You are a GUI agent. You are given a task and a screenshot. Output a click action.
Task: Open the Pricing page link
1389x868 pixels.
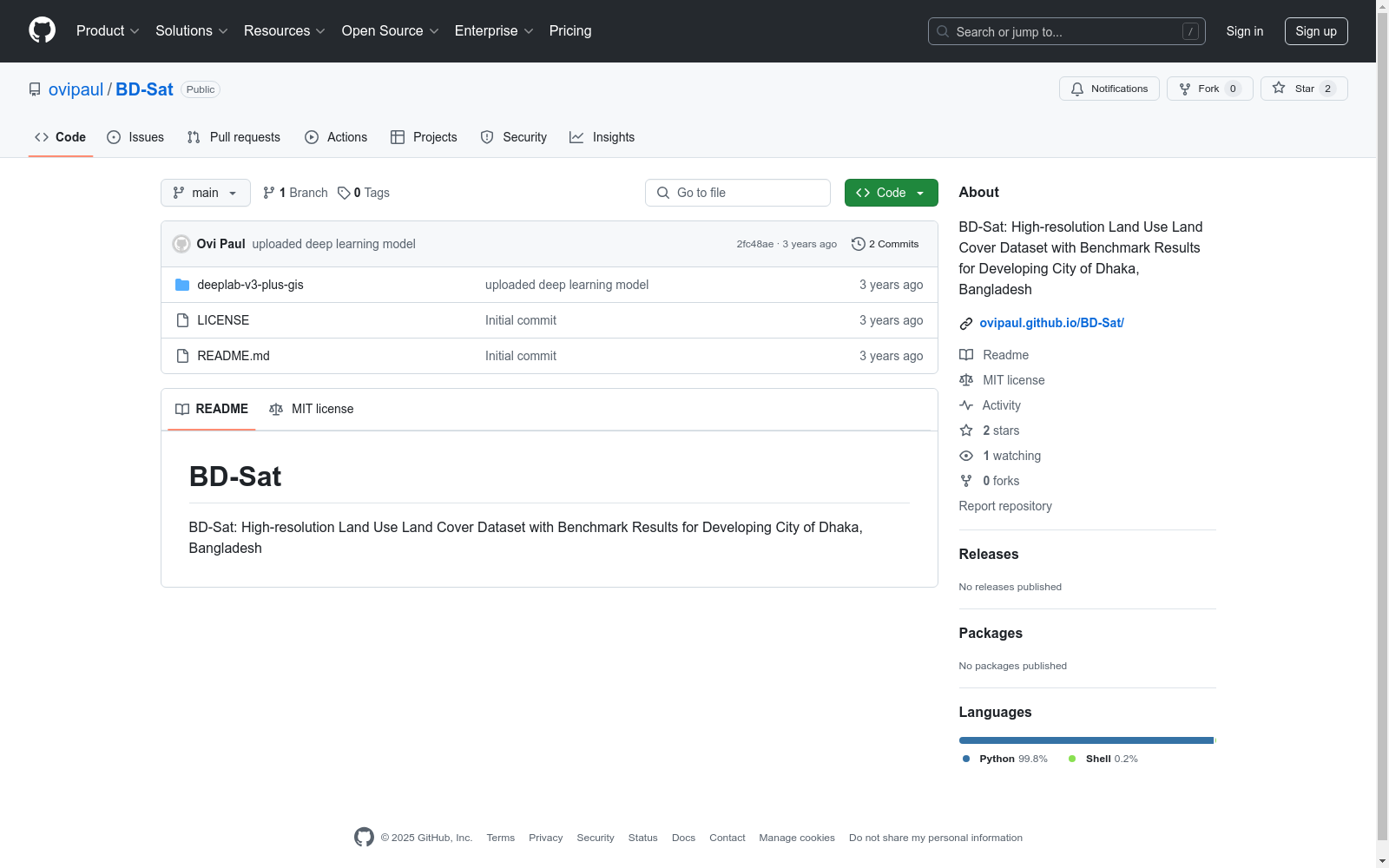tap(570, 31)
